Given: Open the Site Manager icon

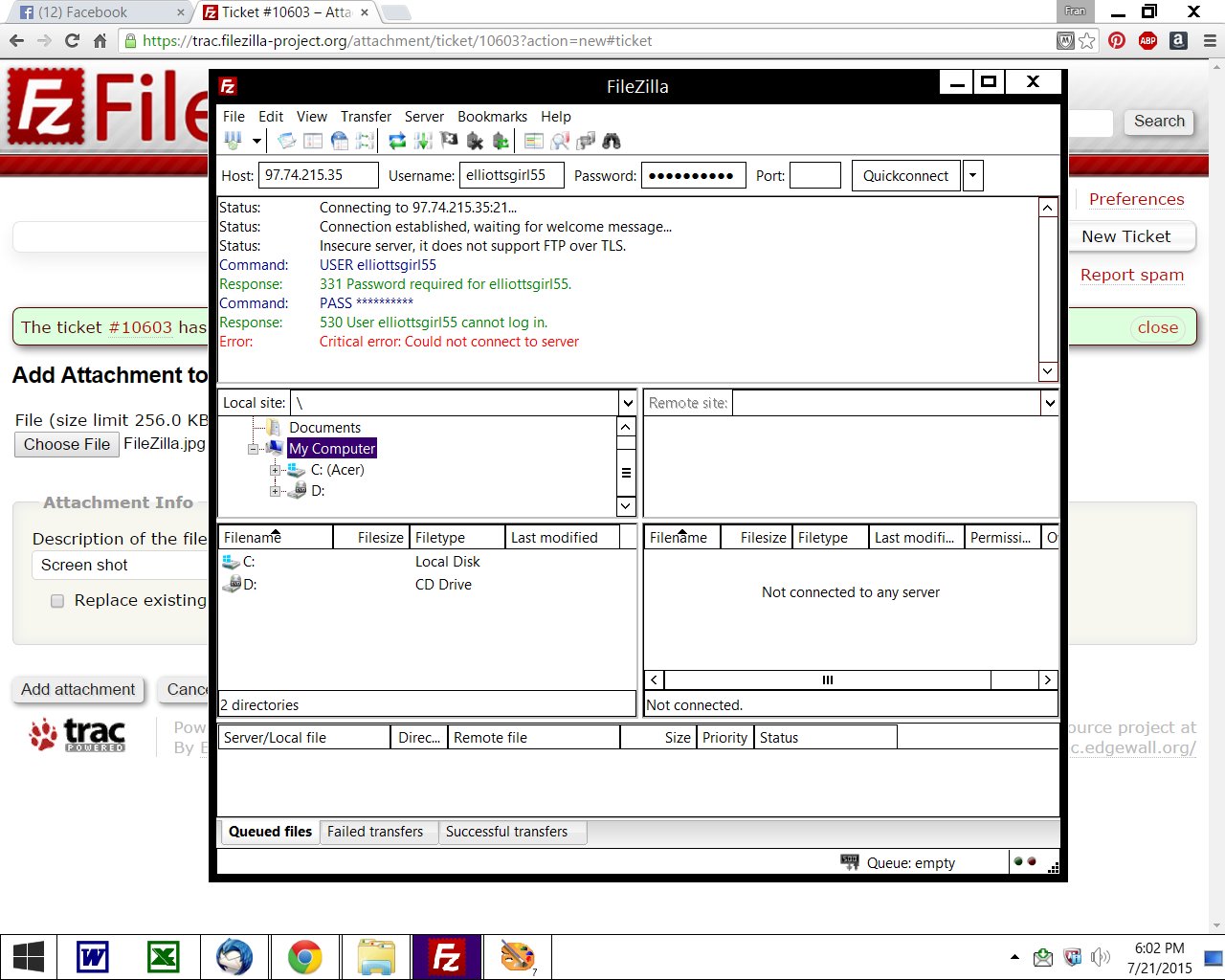Looking at the screenshot, I should 233,141.
